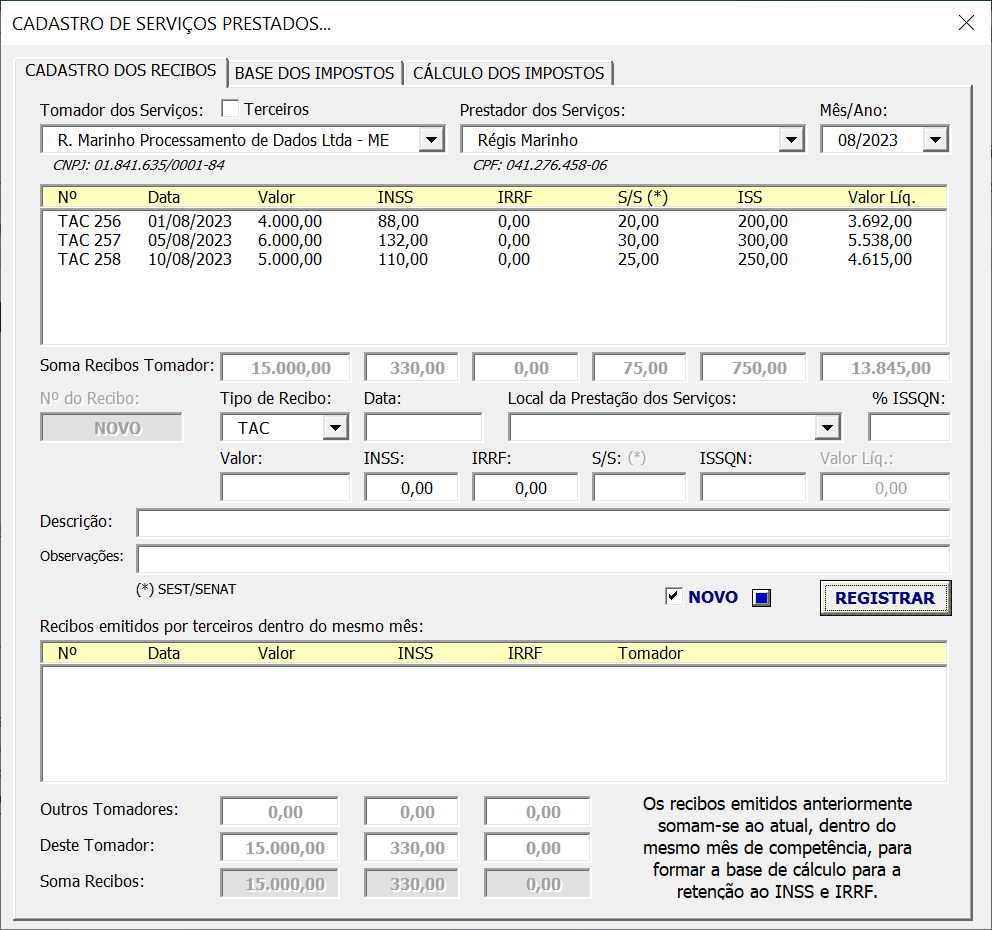Image resolution: width=992 pixels, height=930 pixels.
Task: Expand the Local da Prestação dos Serviços dropdown
Action: pyautogui.click(x=826, y=427)
